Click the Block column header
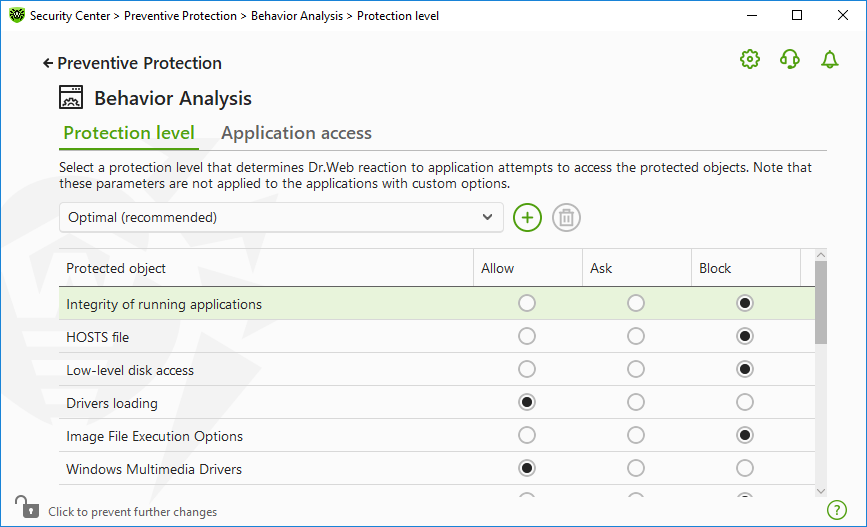867x527 pixels. 745,268
